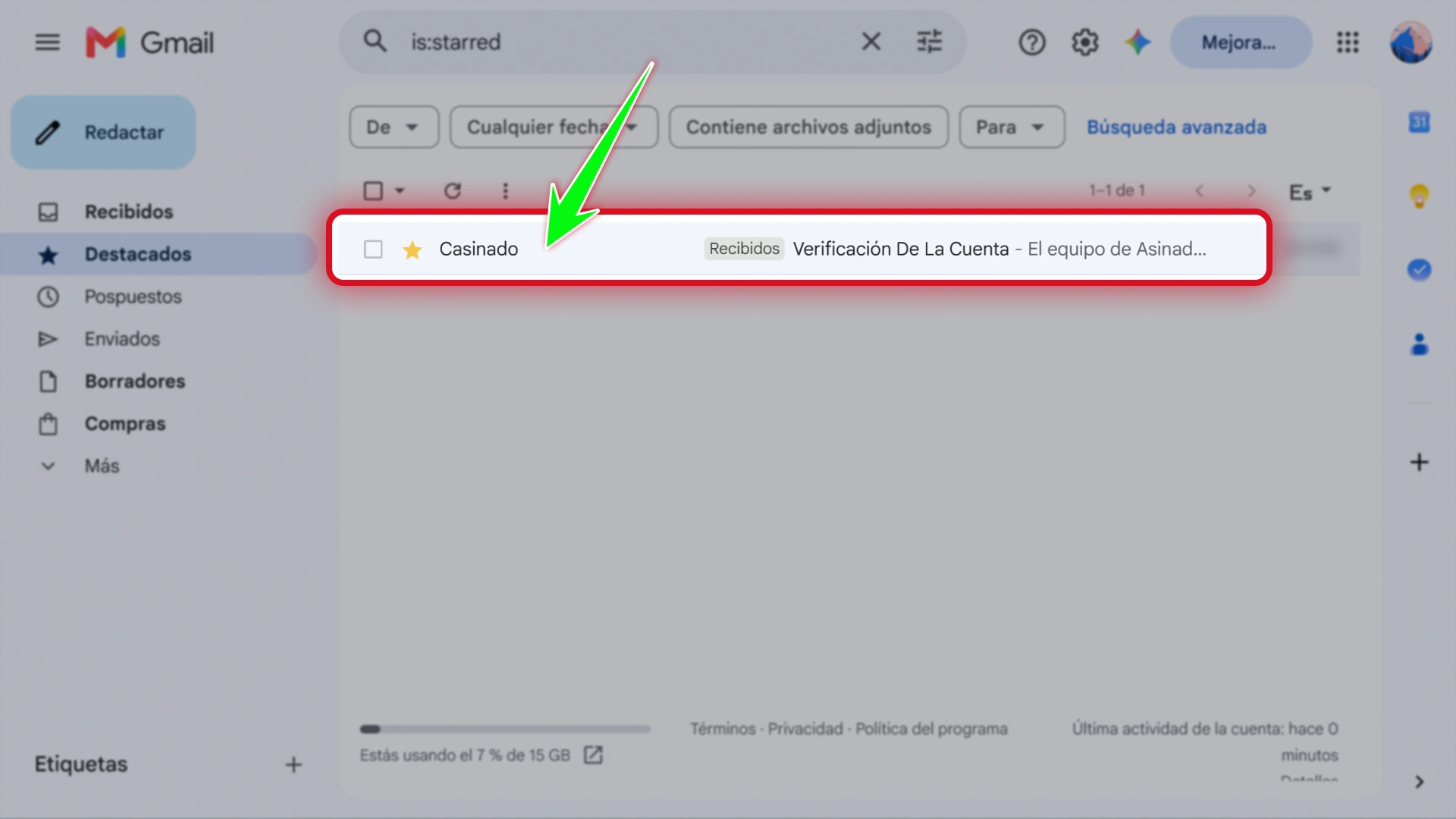1456x819 pixels.
Task: Tick the select-all checkbox in toolbar
Action: (x=373, y=190)
